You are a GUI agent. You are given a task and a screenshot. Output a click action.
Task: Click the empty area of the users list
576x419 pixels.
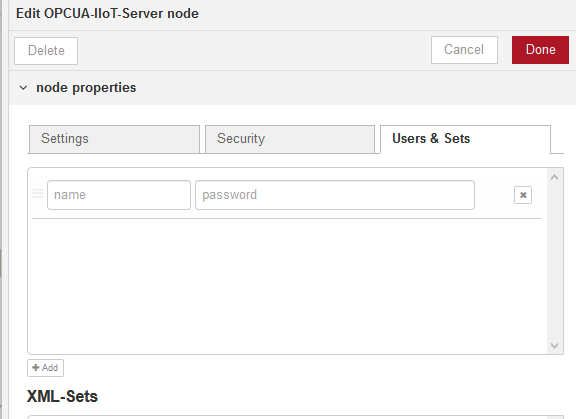pos(287,286)
